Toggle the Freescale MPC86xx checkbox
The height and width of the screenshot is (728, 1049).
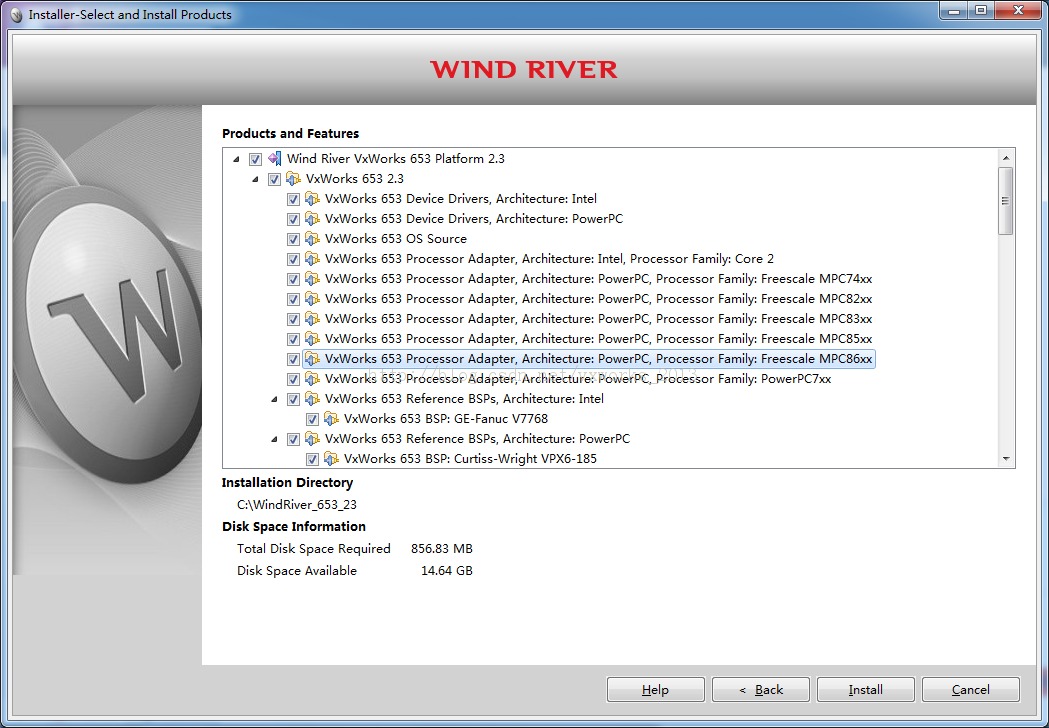[x=293, y=360]
